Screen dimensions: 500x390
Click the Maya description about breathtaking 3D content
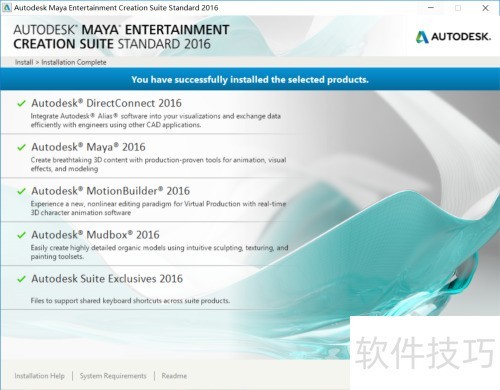coord(158,164)
